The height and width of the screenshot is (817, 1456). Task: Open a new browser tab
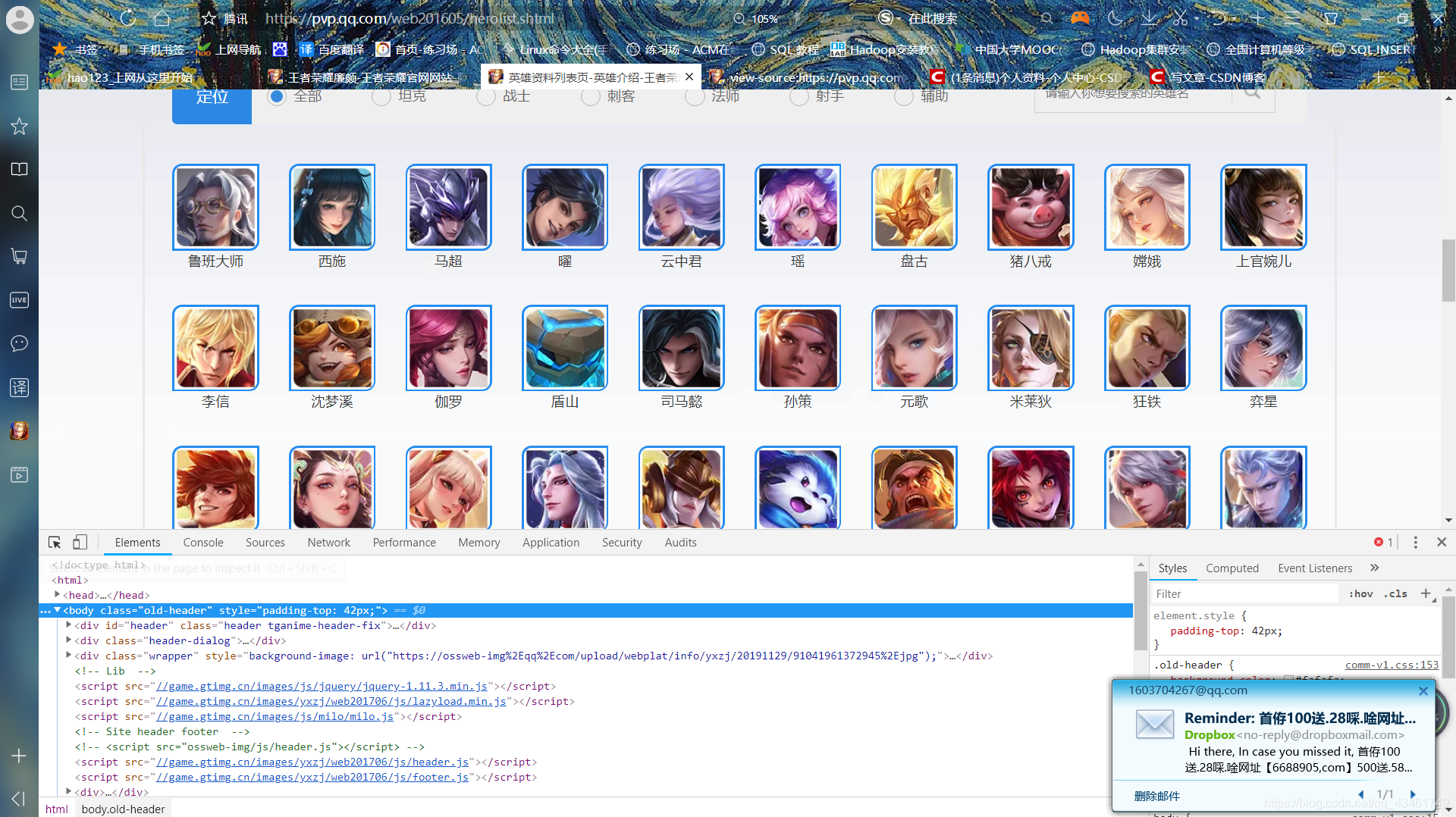1379,77
